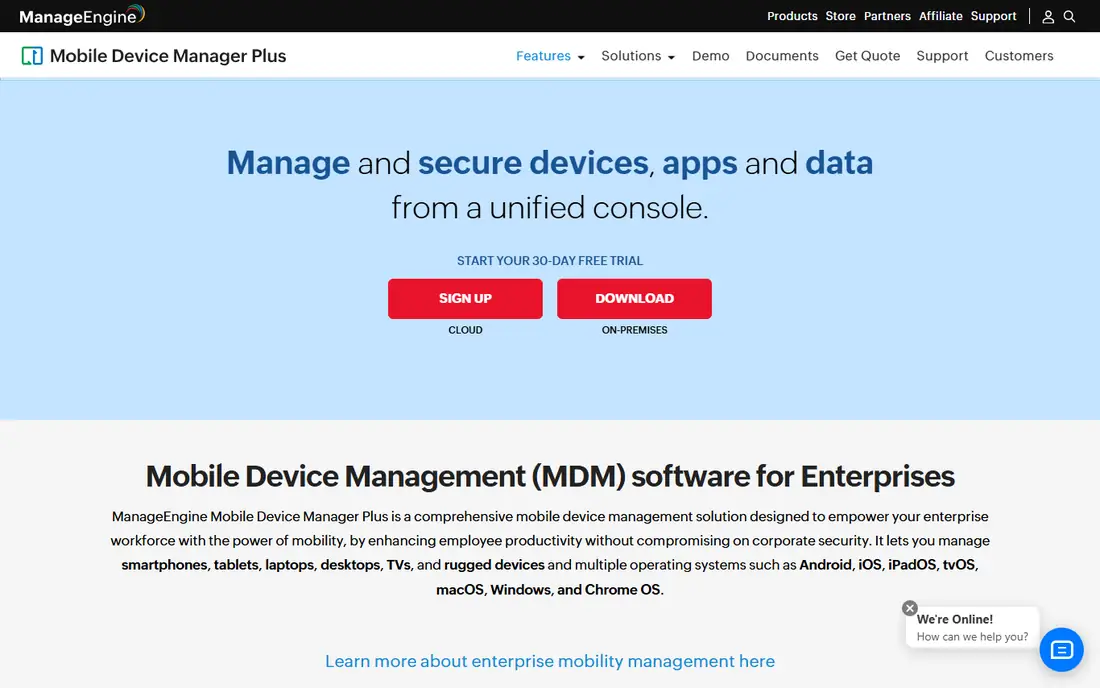Click the We're Online chat message
The width and height of the screenshot is (1100, 688).
[972, 627]
